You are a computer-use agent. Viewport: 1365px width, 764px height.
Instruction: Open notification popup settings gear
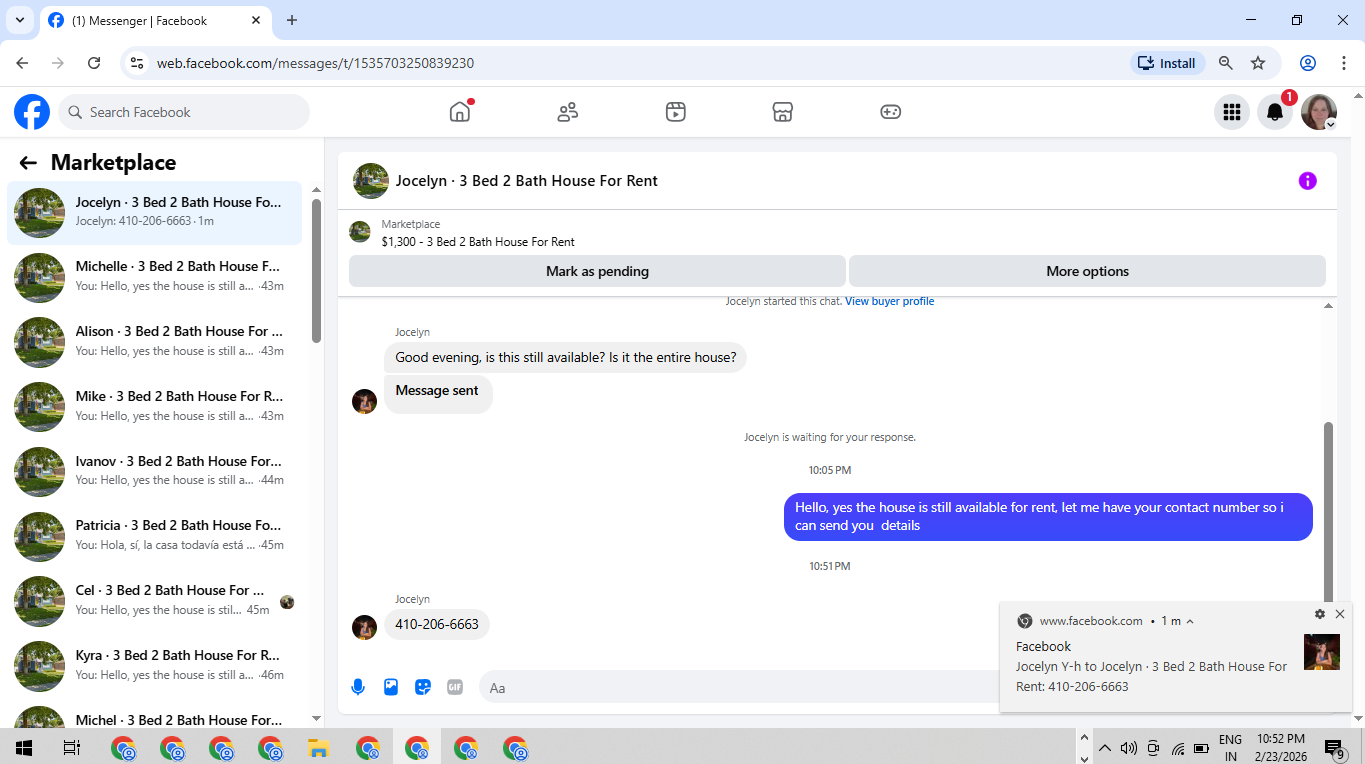pos(1320,614)
